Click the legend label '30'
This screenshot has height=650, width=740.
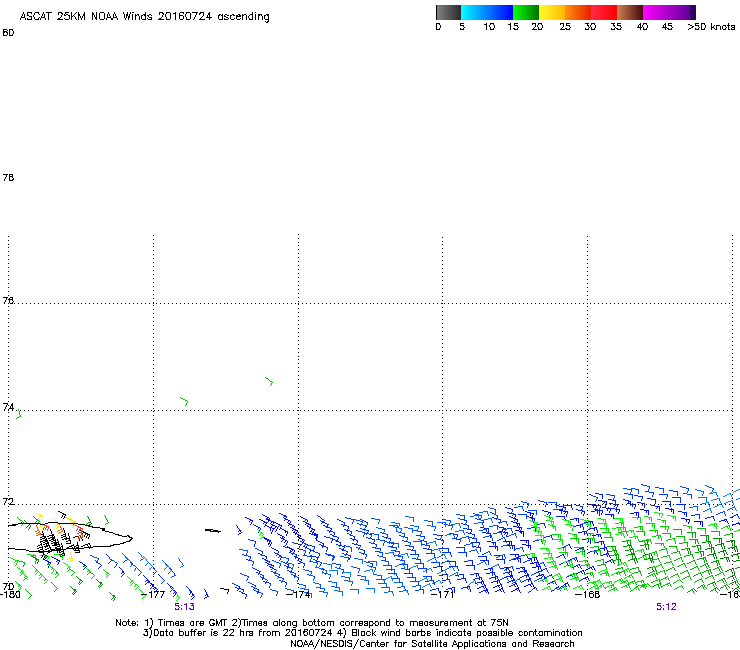tap(590, 27)
